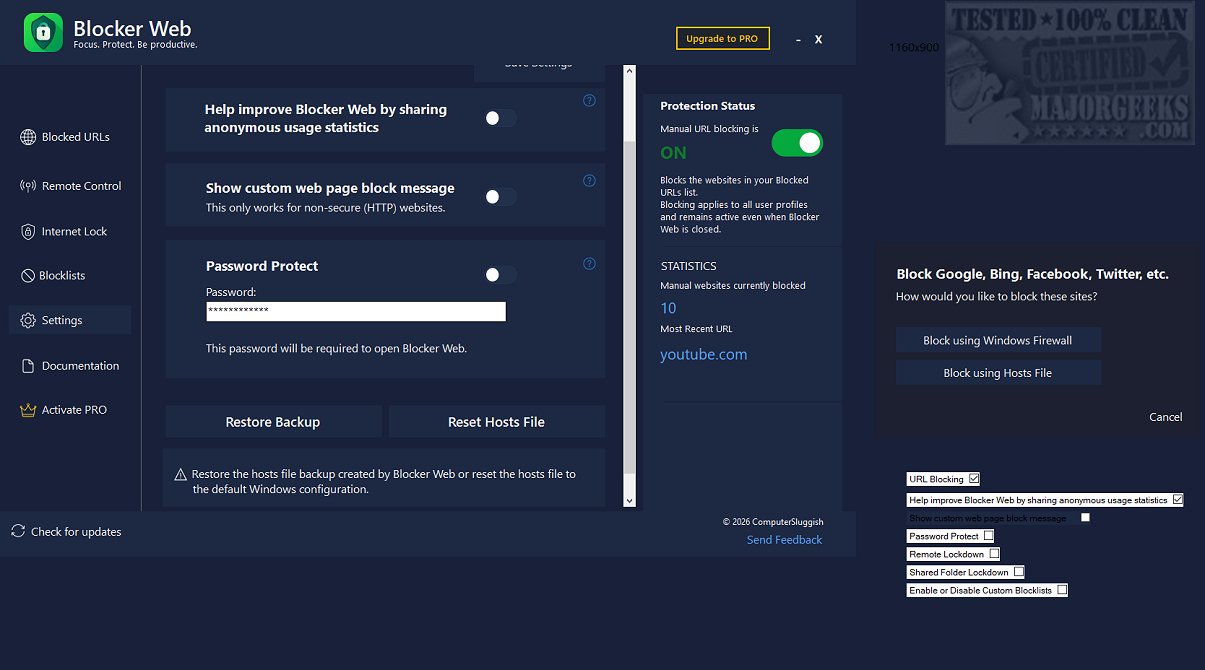Screen dimensions: 1205x670
Task: Open help for custom block message option
Action: coord(589,181)
